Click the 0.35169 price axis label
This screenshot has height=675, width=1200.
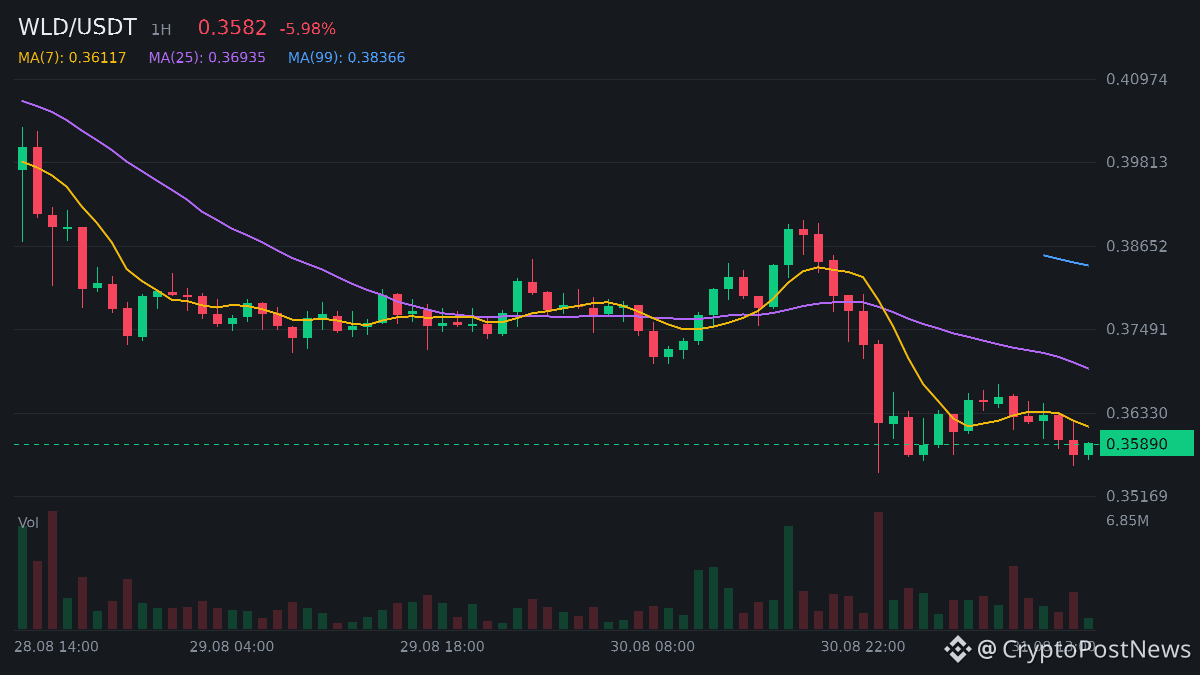point(1136,496)
